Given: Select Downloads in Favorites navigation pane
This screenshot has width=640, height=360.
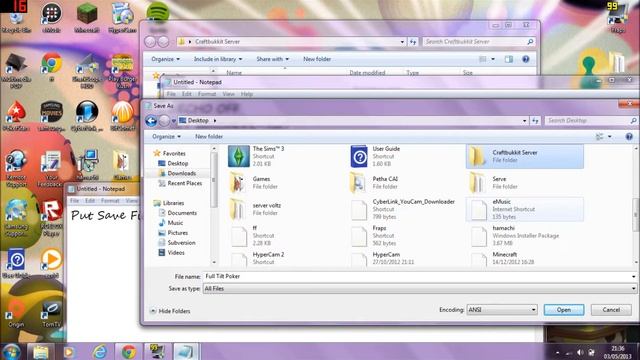Looking at the screenshot, I should tap(177, 173).
